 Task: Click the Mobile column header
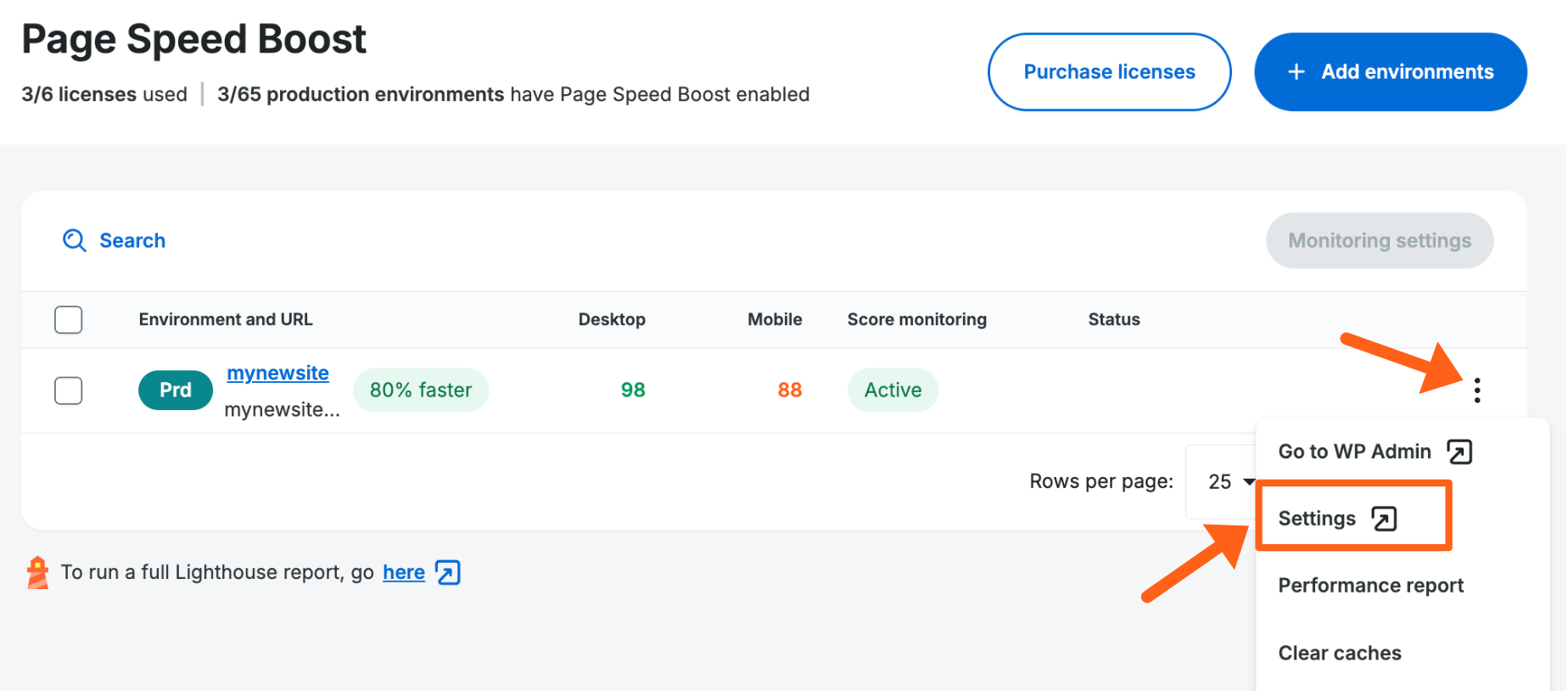click(x=775, y=320)
